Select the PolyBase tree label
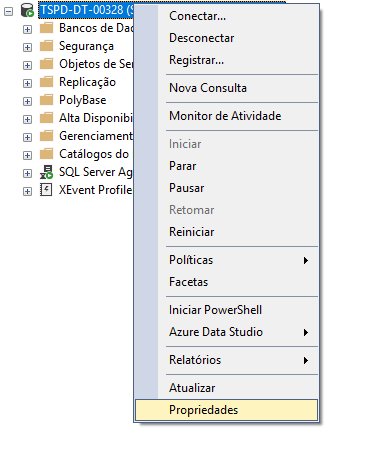The height and width of the screenshot is (449, 390). (83, 100)
